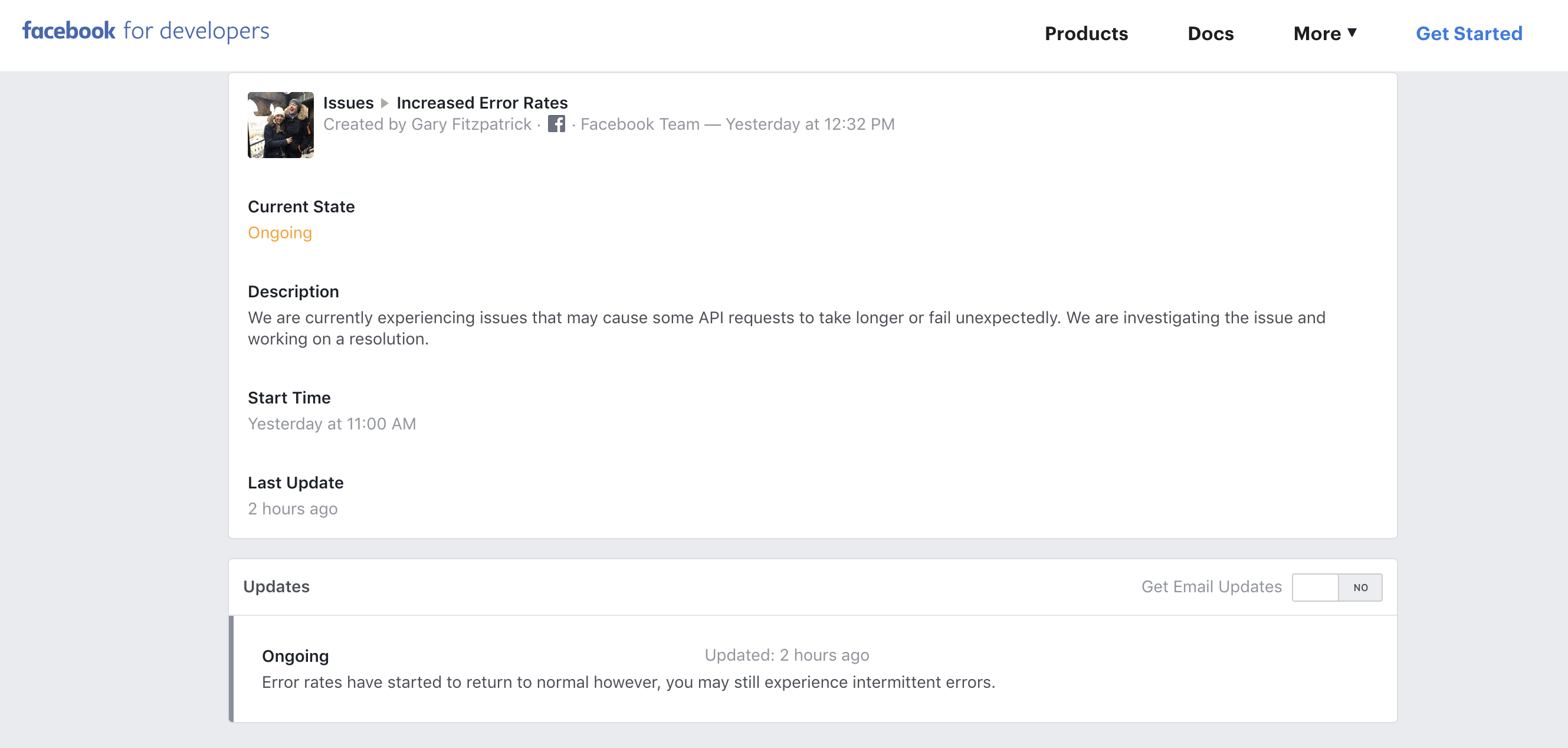
Task: Open the issue creator's profile thumbnail
Action: point(281,125)
